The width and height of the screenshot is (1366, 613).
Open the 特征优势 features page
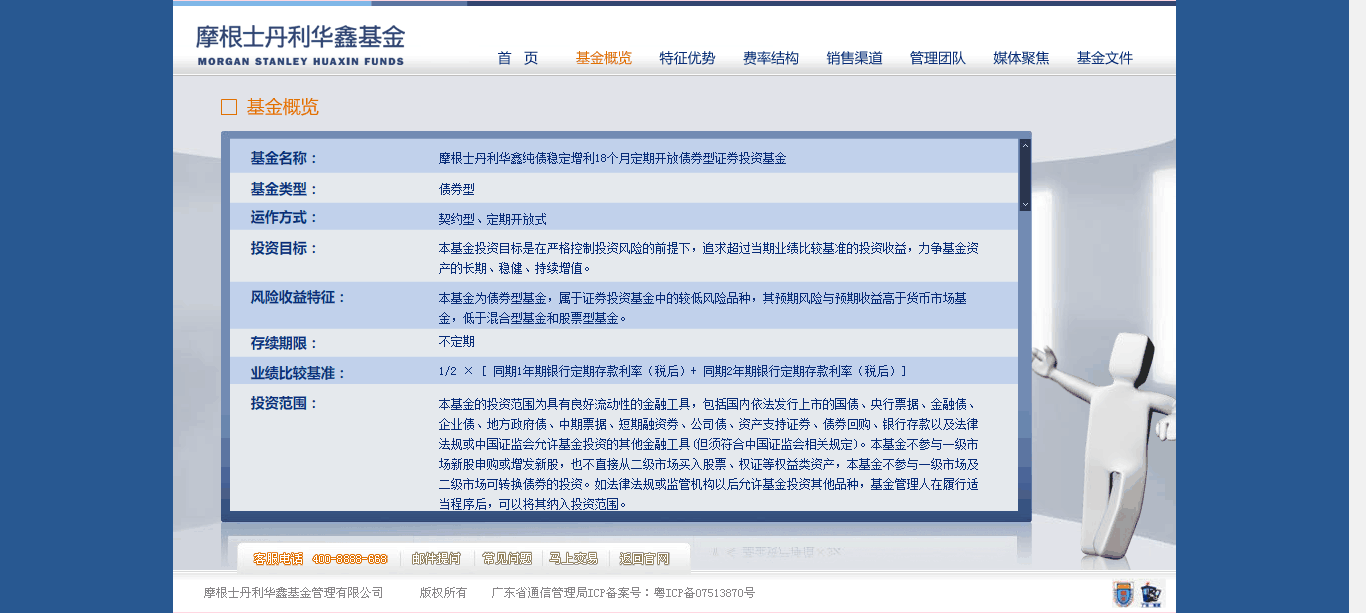tap(687, 58)
